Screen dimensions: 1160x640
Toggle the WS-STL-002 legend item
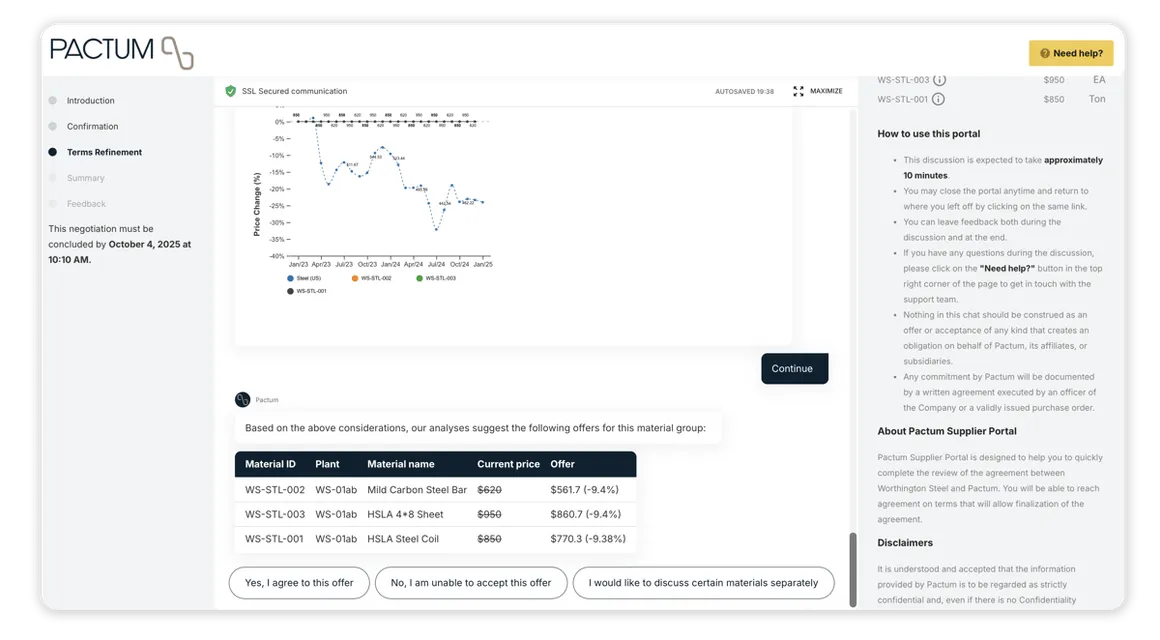(x=371, y=278)
